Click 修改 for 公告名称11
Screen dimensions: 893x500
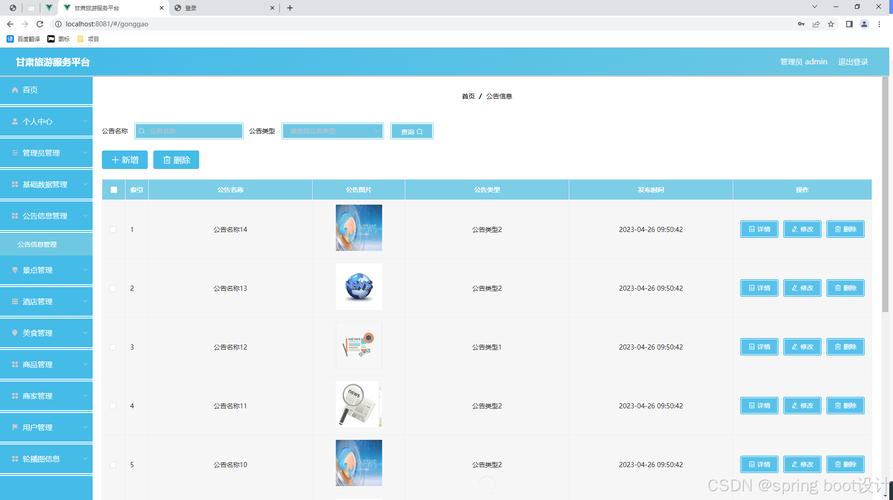tap(802, 405)
